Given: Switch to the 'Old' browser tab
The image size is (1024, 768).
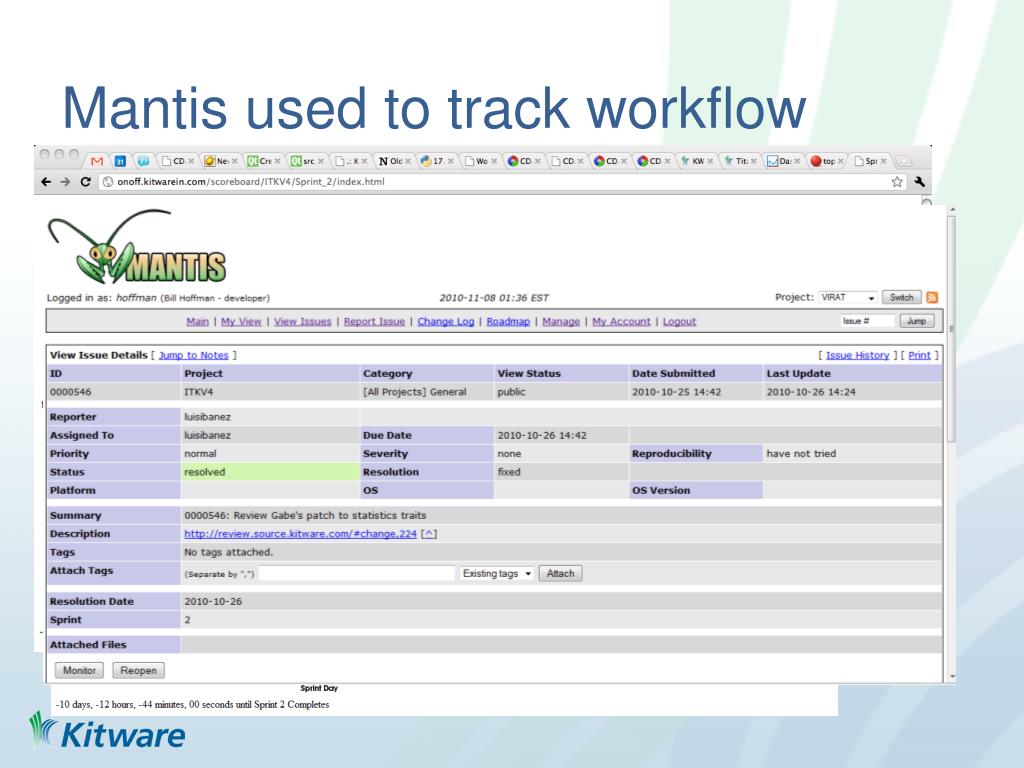Looking at the screenshot, I should (x=394, y=161).
